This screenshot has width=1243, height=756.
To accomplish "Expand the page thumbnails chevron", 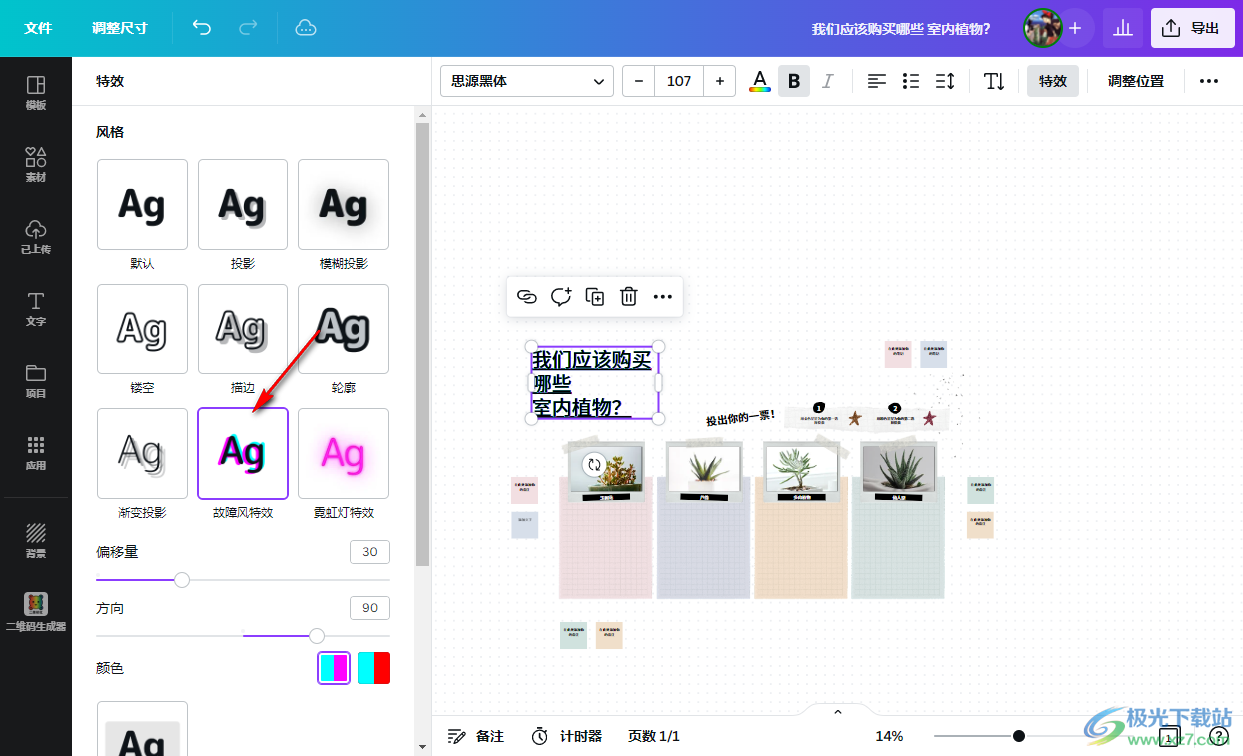I will (x=838, y=711).
